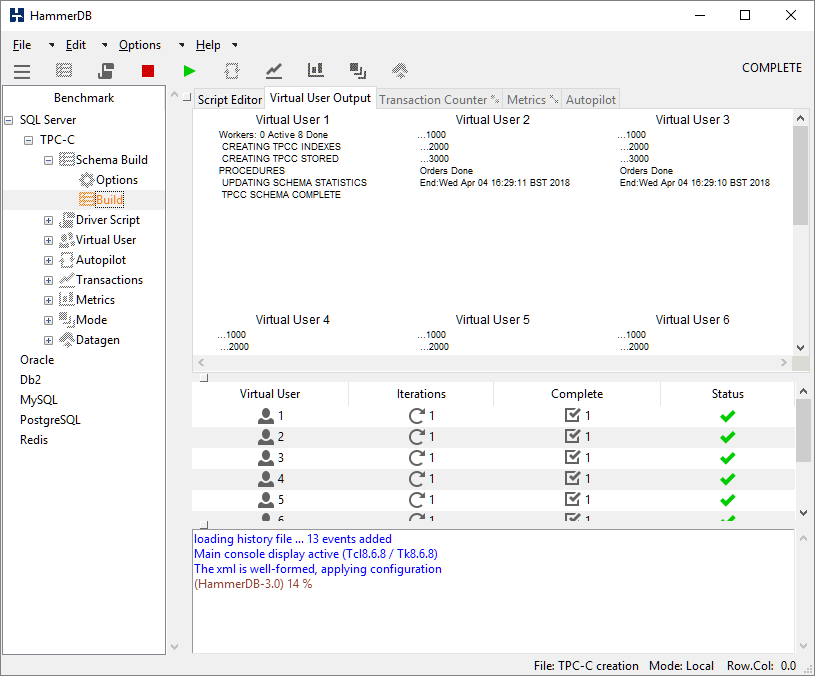Collapse the TPC-C tree node
The height and width of the screenshot is (676, 815).
(x=29, y=140)
